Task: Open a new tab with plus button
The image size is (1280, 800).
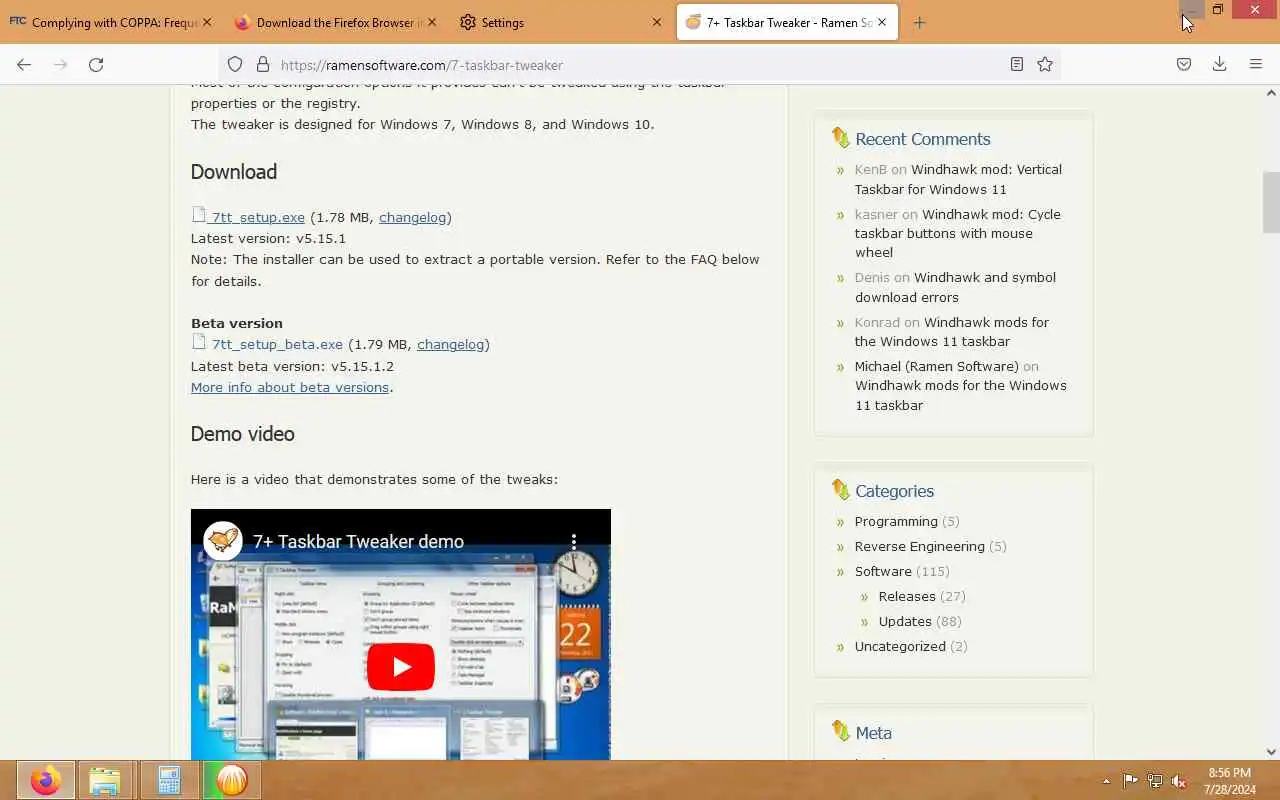Action: pyautogui.click(x=919, y=22)
